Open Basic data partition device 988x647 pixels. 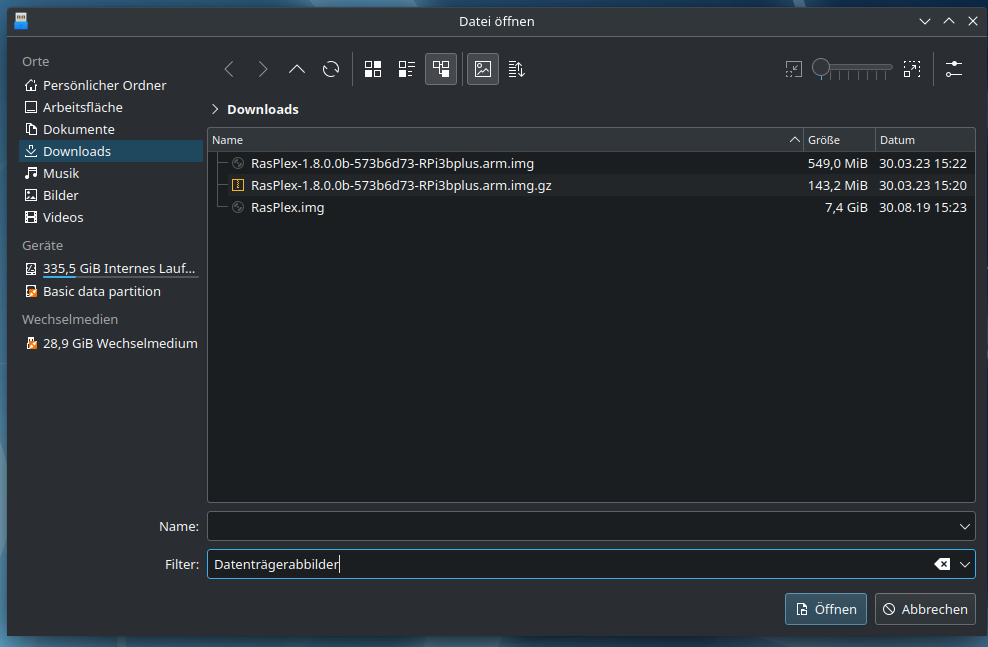112,292
